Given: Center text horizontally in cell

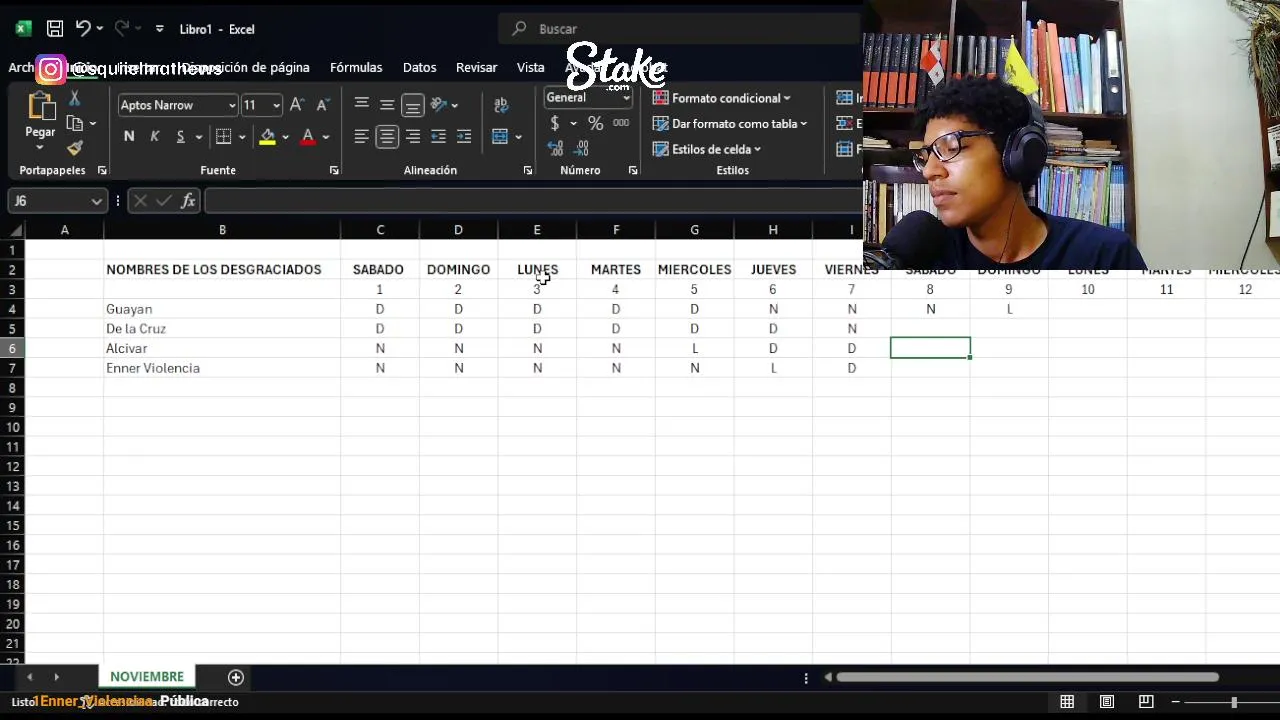Looking at the screenshot, I should (387, 136).
